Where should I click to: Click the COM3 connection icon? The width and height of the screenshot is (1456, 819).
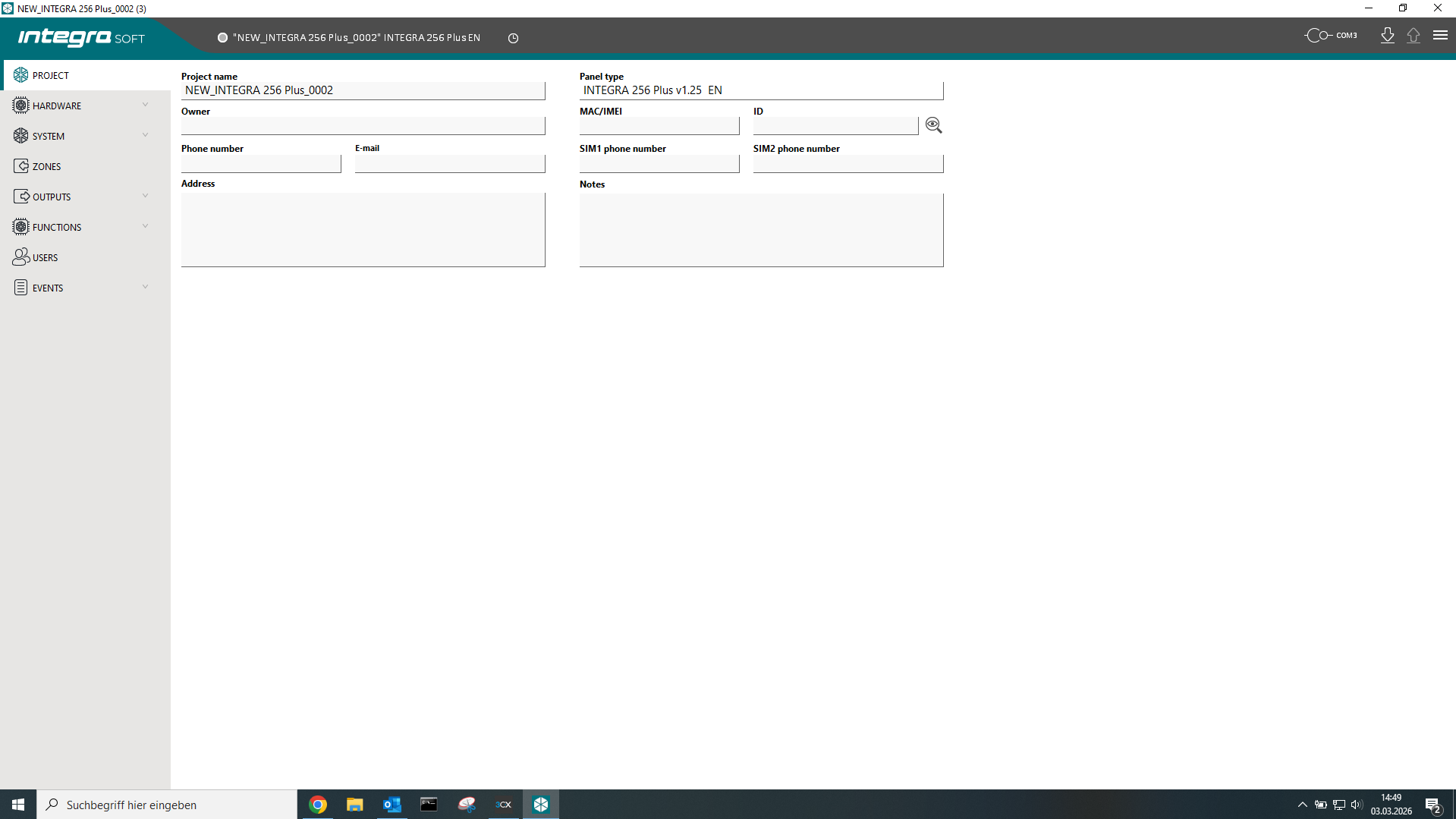coord(1318,36)
